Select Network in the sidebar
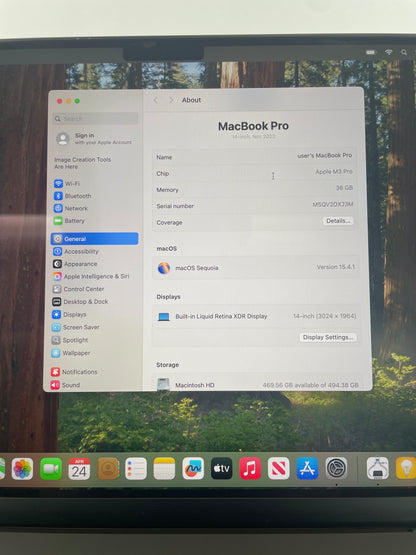 tap(71, 208)
